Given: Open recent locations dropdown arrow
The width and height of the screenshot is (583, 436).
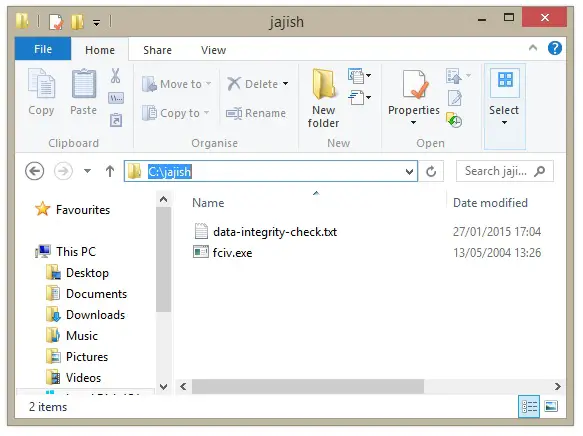Looking at the screenshot, I should (87, 171).
